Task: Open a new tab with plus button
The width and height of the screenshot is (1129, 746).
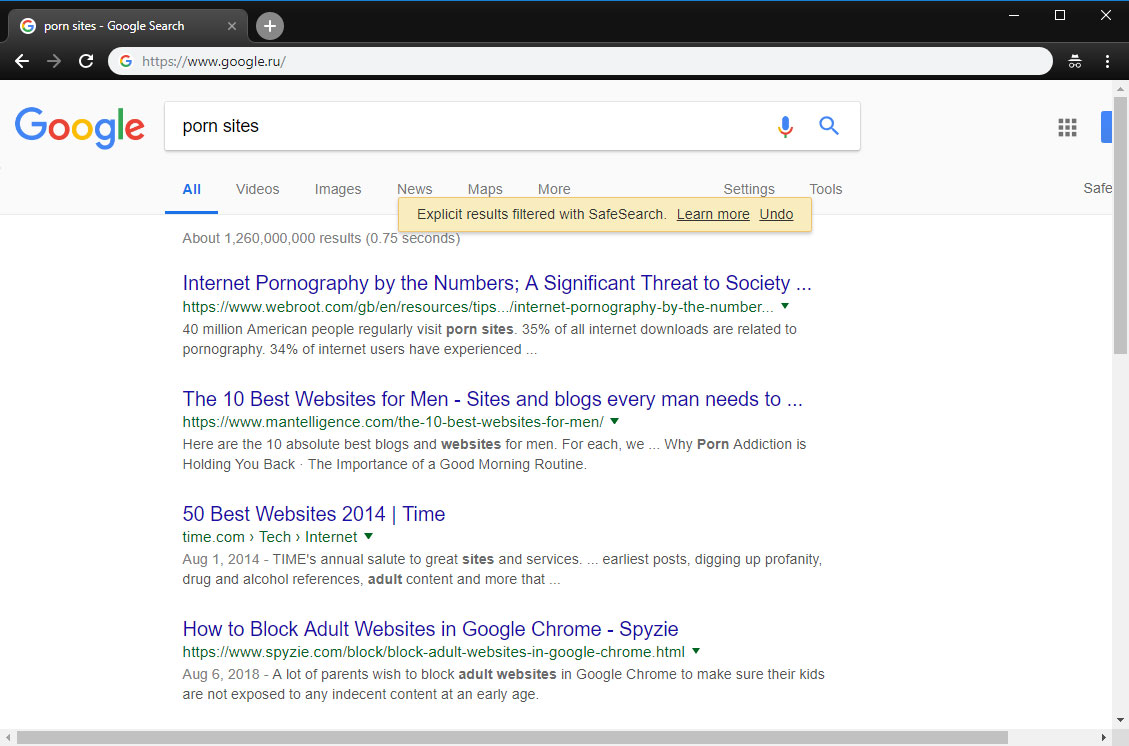Action: (270, 26)
